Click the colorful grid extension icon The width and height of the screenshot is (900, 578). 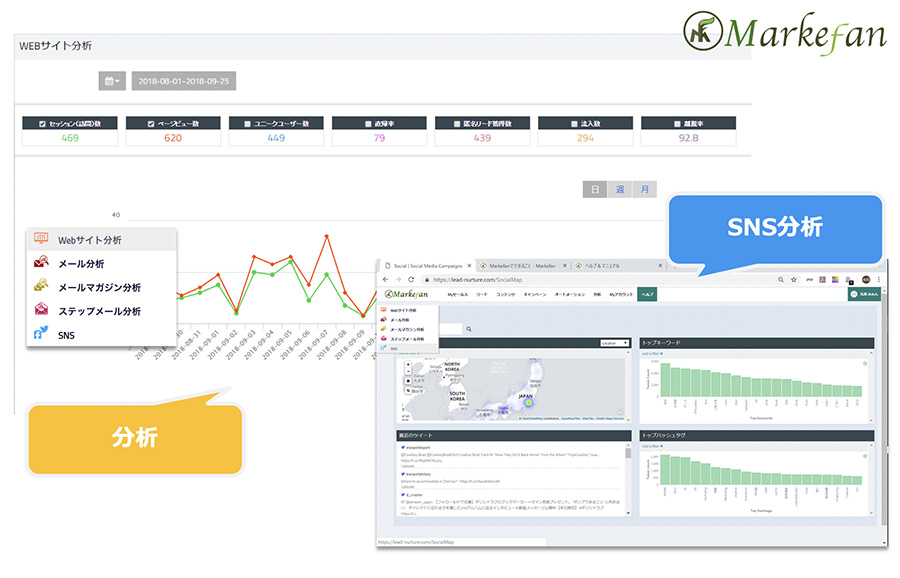coord(835,280)
